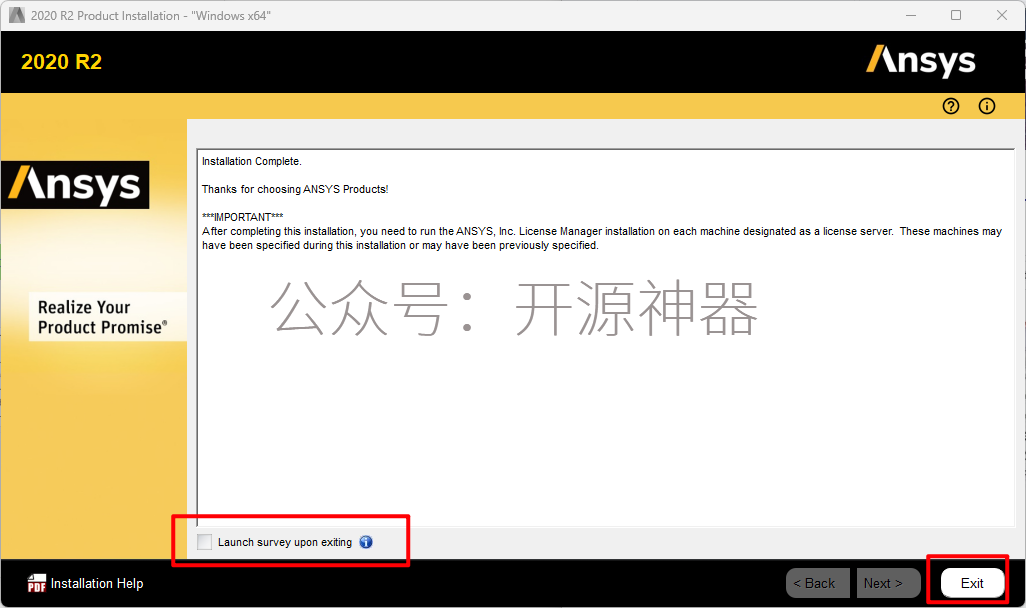Click the info icon beside the survey option

[x=366, y=542]
